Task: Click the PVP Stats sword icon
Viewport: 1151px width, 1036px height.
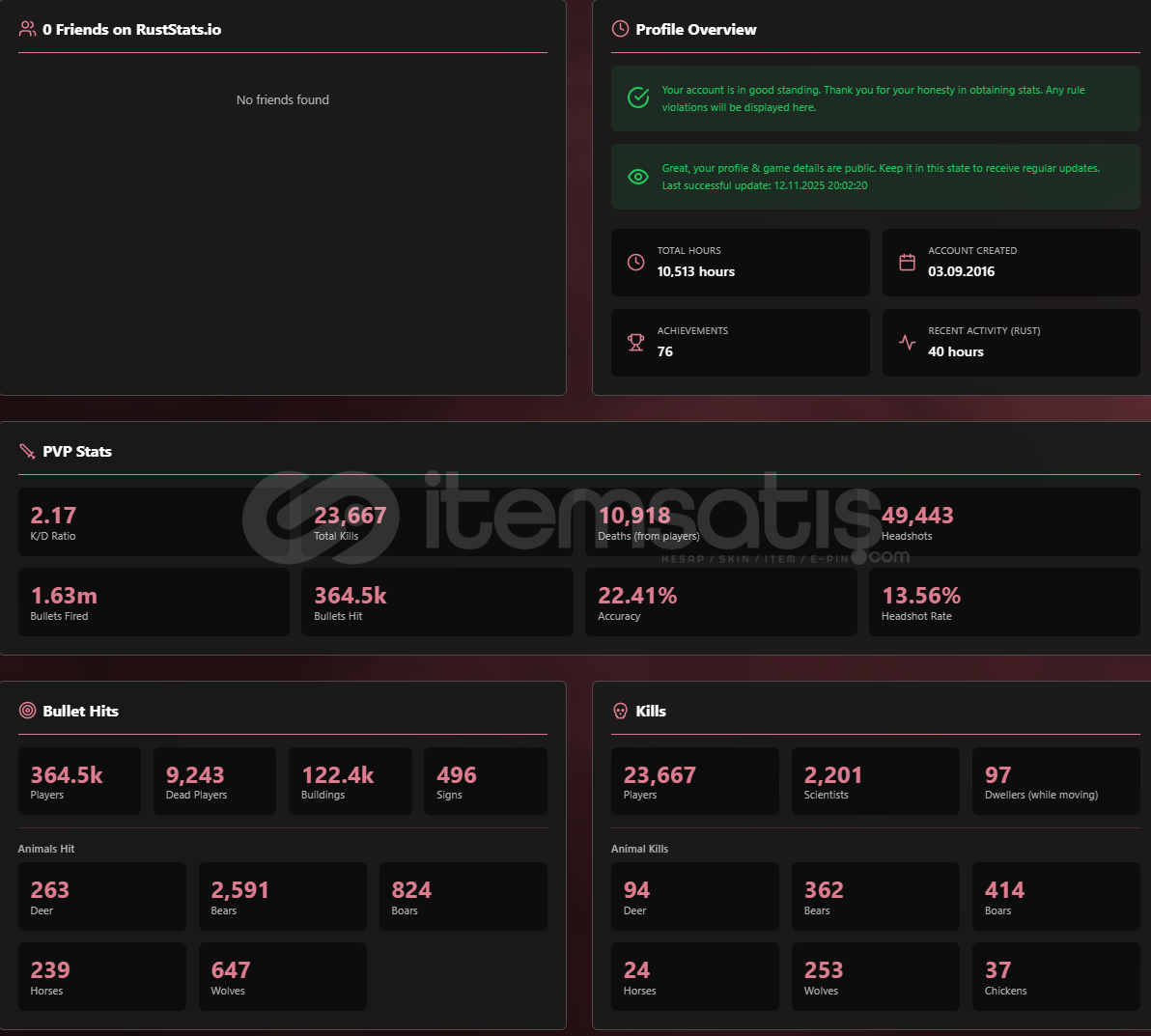Action: 27,451
